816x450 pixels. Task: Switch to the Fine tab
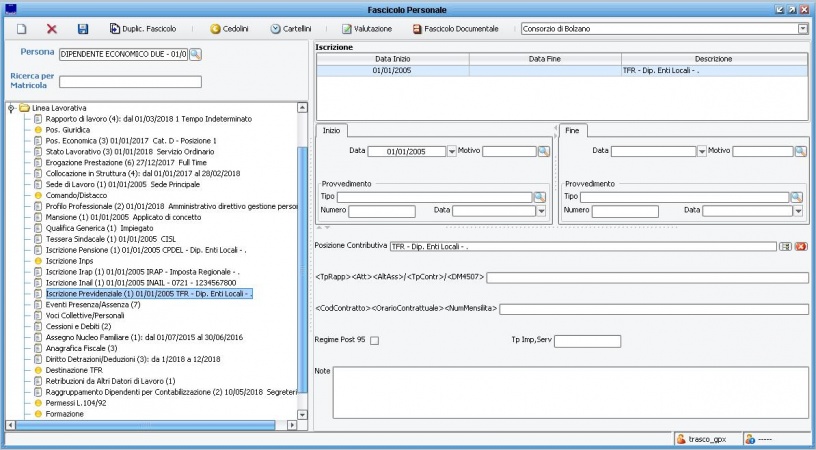pos(574,130)
